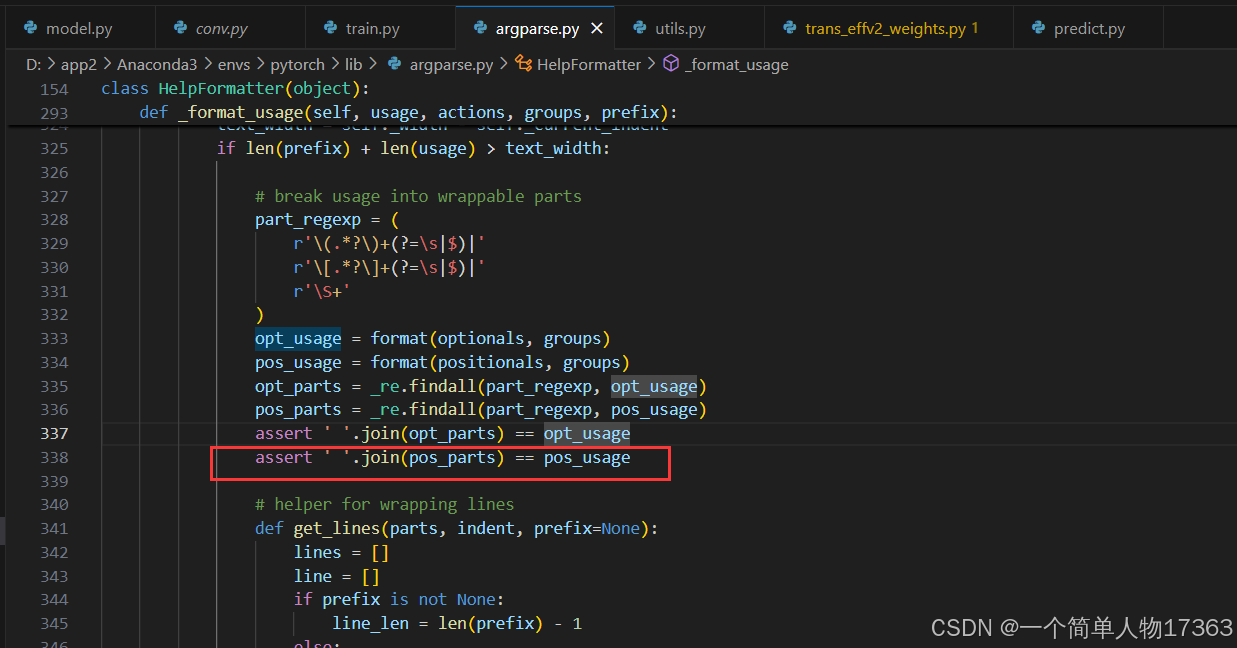Select the app2 breadcrumb segment
The height and width of the screenshot is (648, 1237).
tap(79, 64)
